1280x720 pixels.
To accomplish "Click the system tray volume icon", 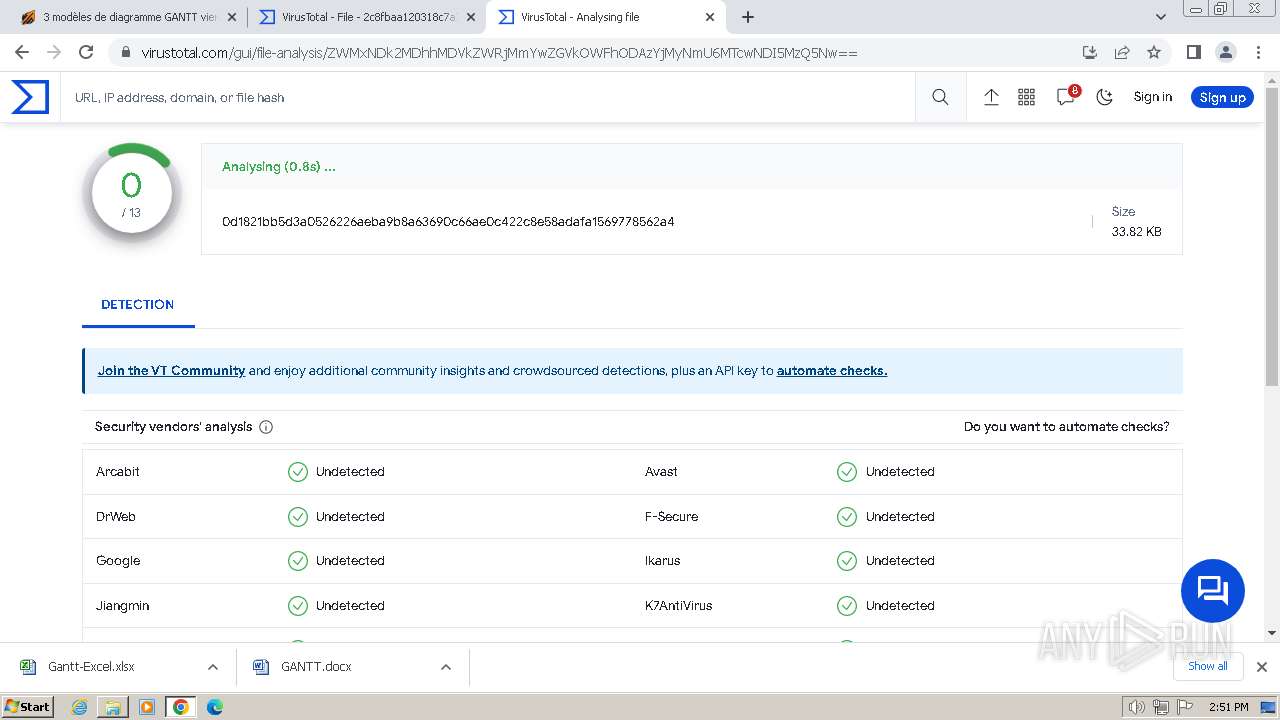I will click(1137, 707).
